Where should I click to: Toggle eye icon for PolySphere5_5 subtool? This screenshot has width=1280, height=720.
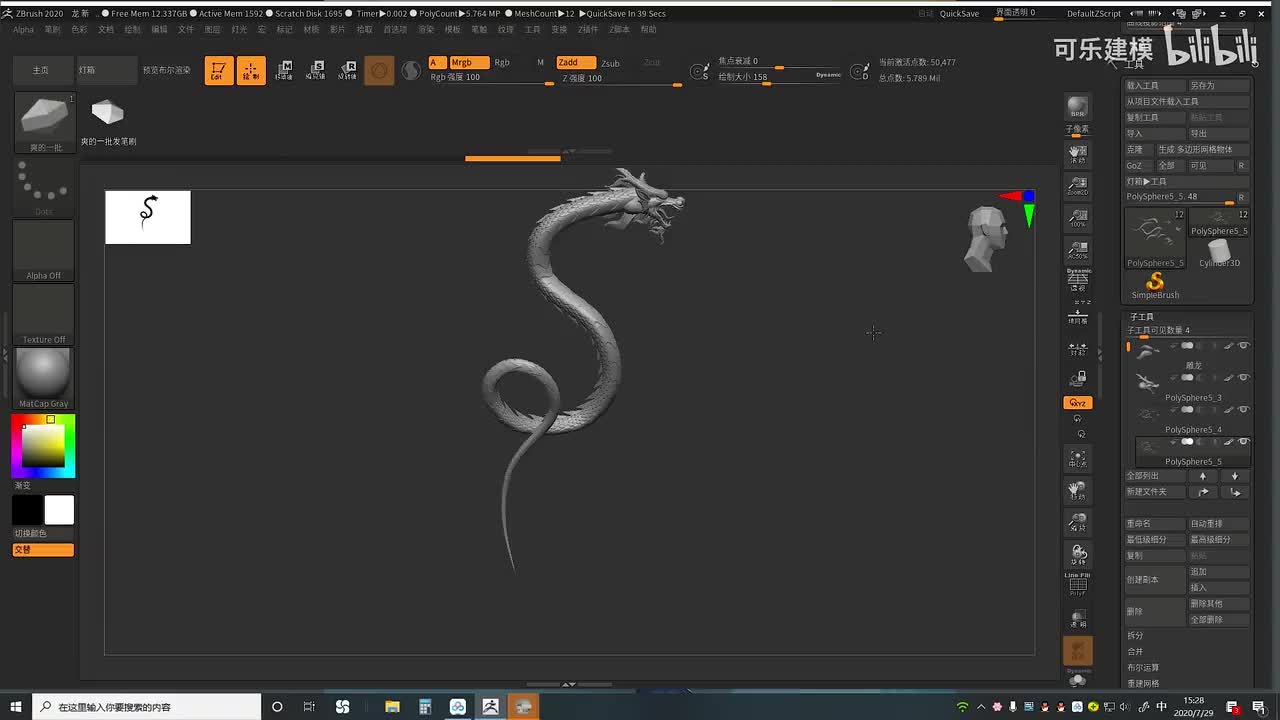point(1244,442)
